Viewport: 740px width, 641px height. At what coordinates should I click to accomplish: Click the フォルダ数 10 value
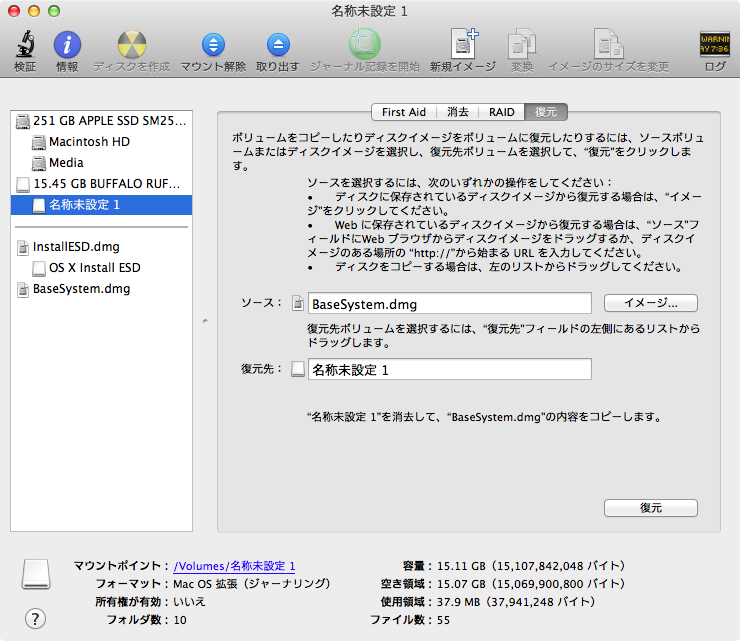click(180, 620)
